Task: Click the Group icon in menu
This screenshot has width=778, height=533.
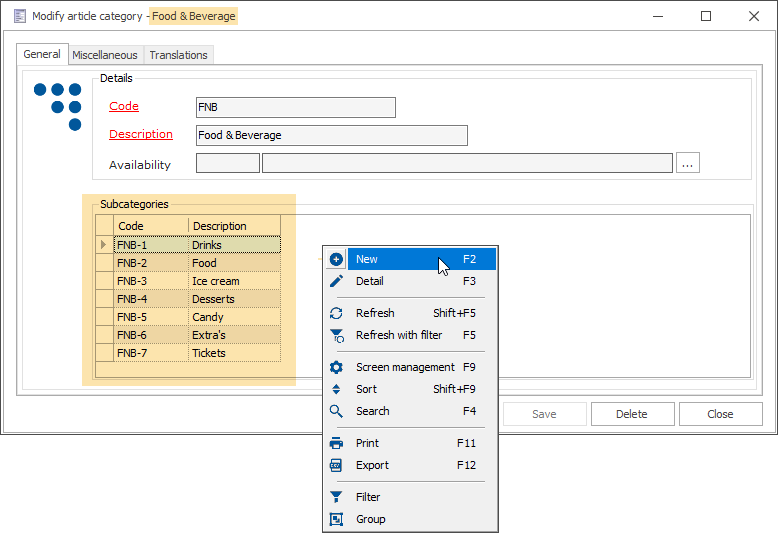Action: pyautogui.click(x=336, y=519)
